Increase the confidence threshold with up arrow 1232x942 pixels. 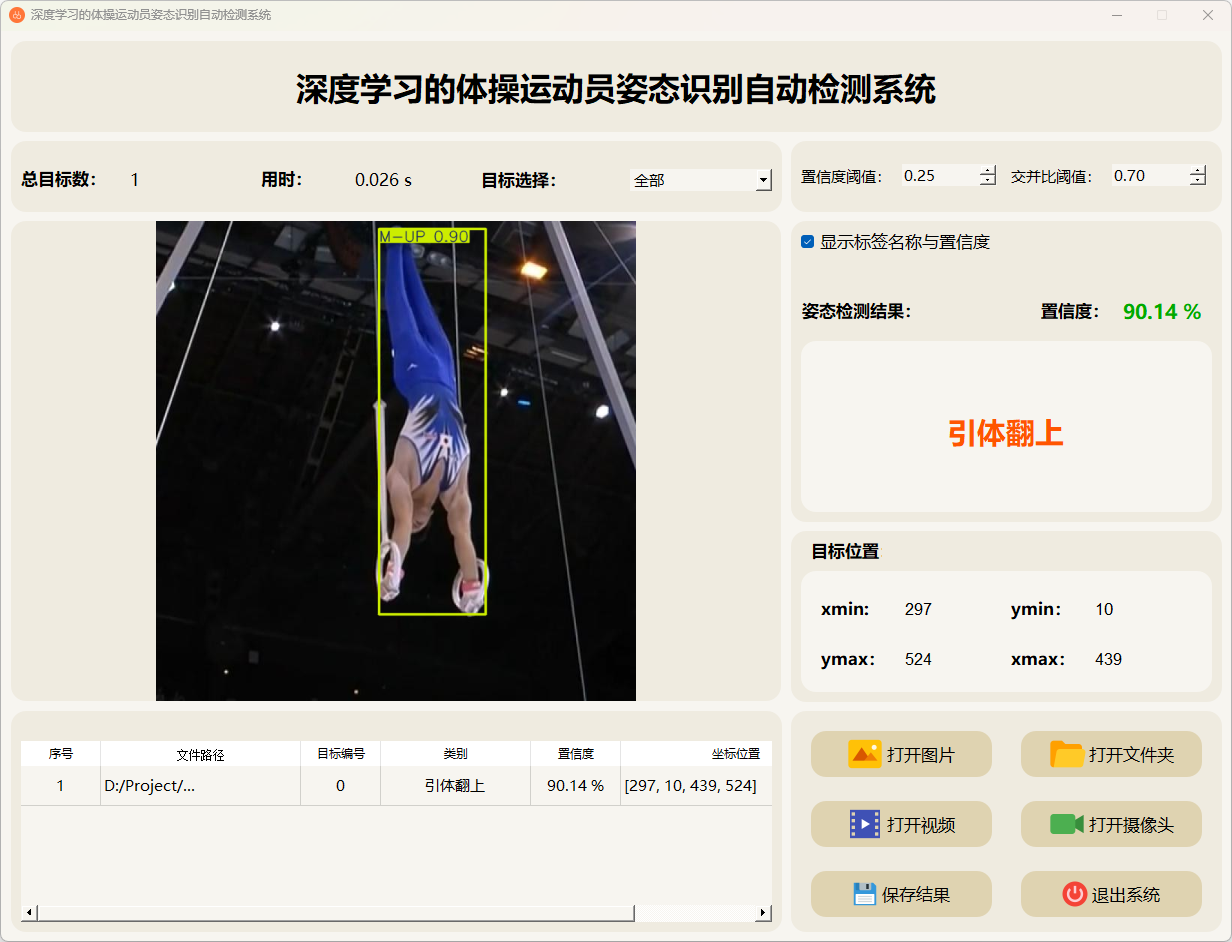(x=988, y=170)
